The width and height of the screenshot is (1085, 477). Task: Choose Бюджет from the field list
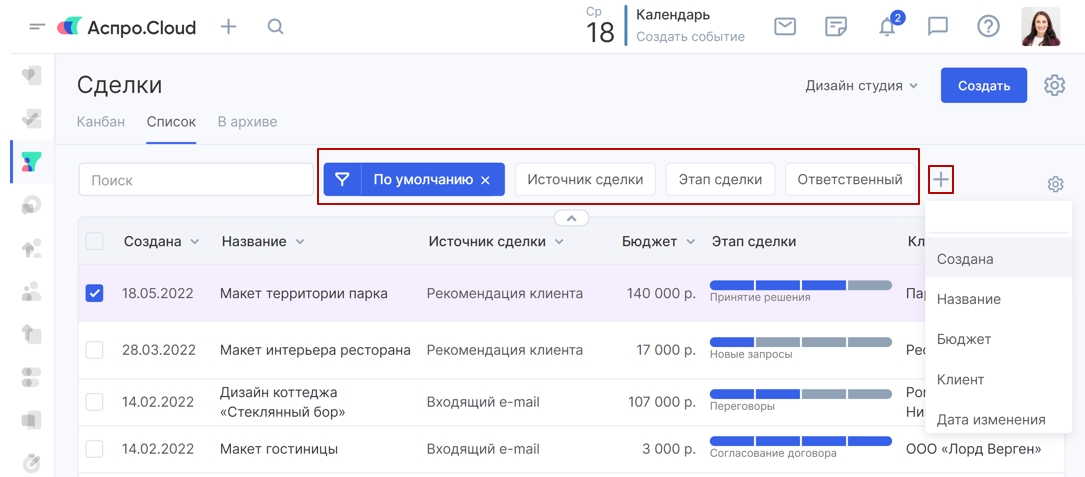coord(963,339)
